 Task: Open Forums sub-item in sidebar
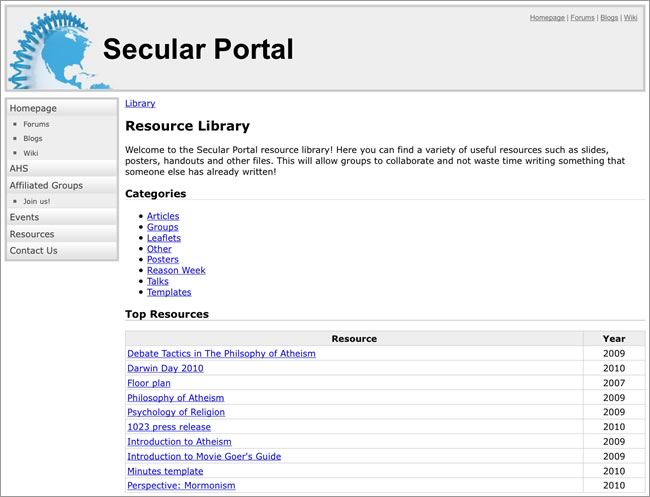pos(36,125)
